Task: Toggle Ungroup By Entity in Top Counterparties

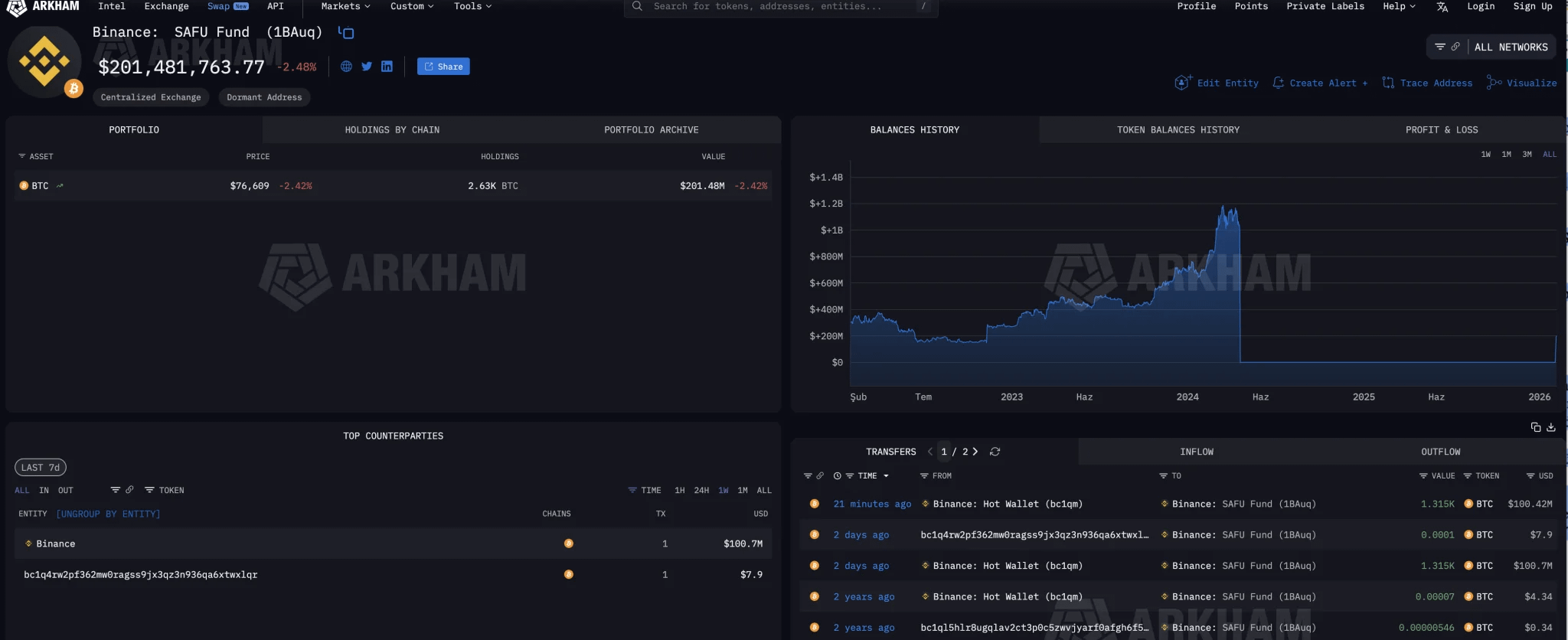Action: (109, 514)
